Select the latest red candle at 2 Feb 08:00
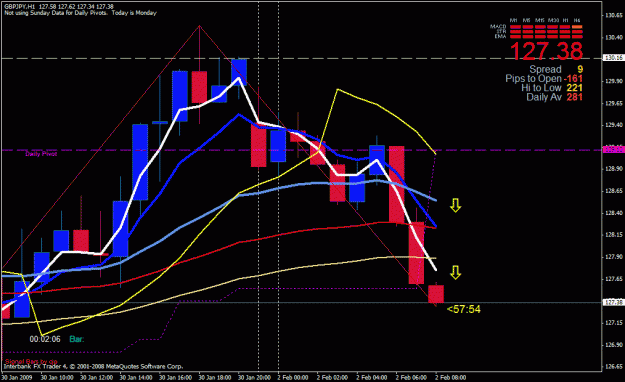The image size is (625, 382). click(436, 294)
